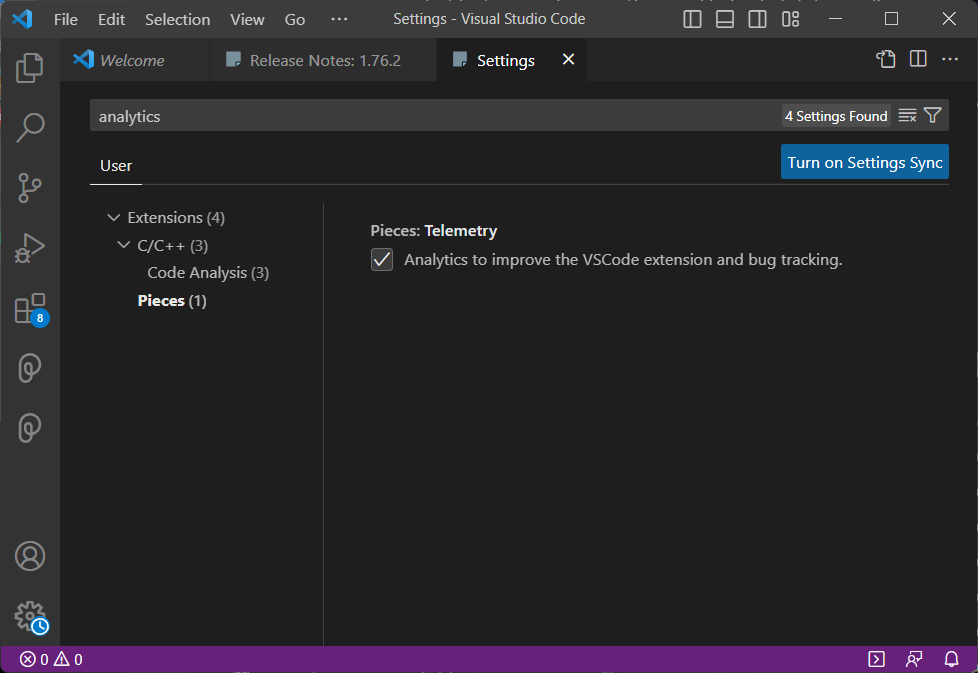The width and height of the screenshot is (978, 673).
Task: Collapse the Extensions (4) tree group
Action: [x=113, y=218]
